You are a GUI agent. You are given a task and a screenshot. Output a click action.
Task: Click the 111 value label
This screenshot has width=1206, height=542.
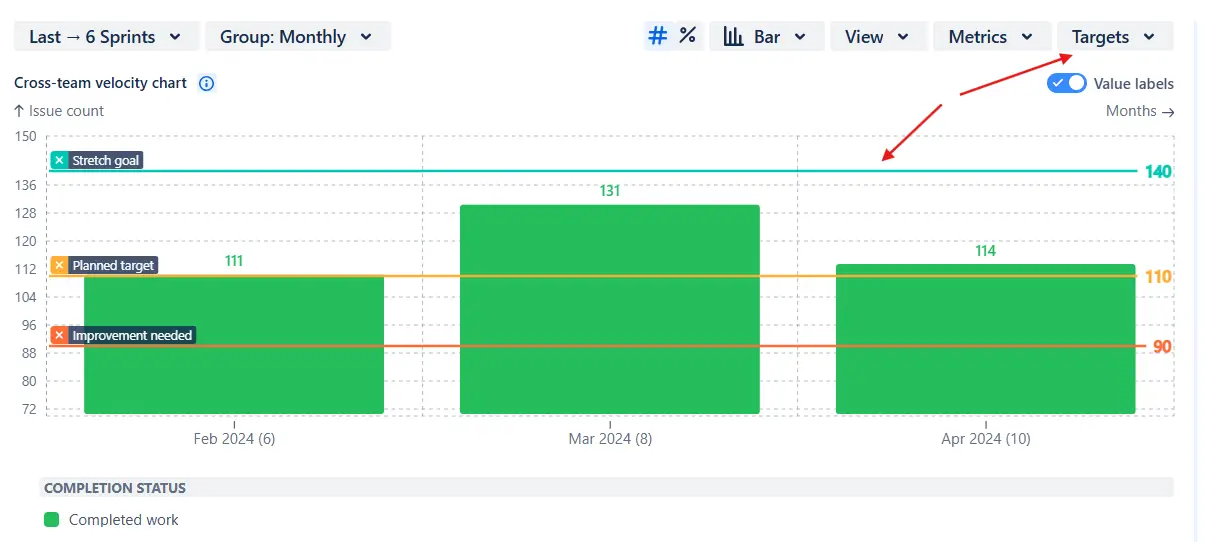click(x=234, y=261)
